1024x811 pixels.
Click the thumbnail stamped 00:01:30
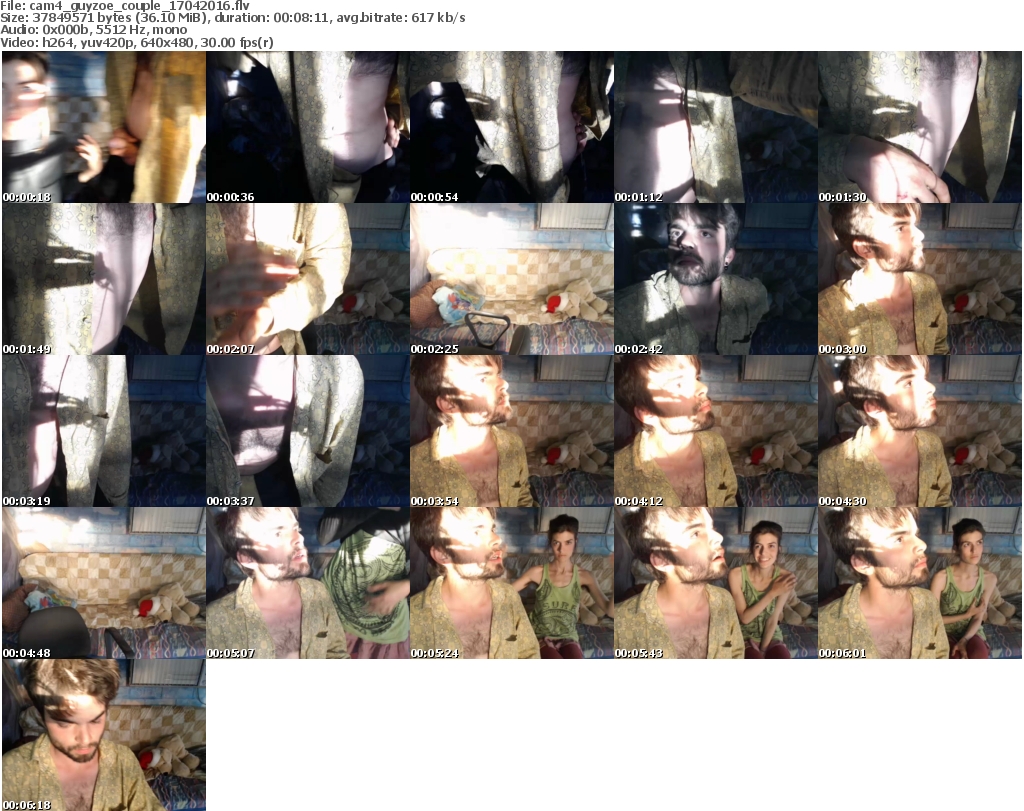coord(920,127)
